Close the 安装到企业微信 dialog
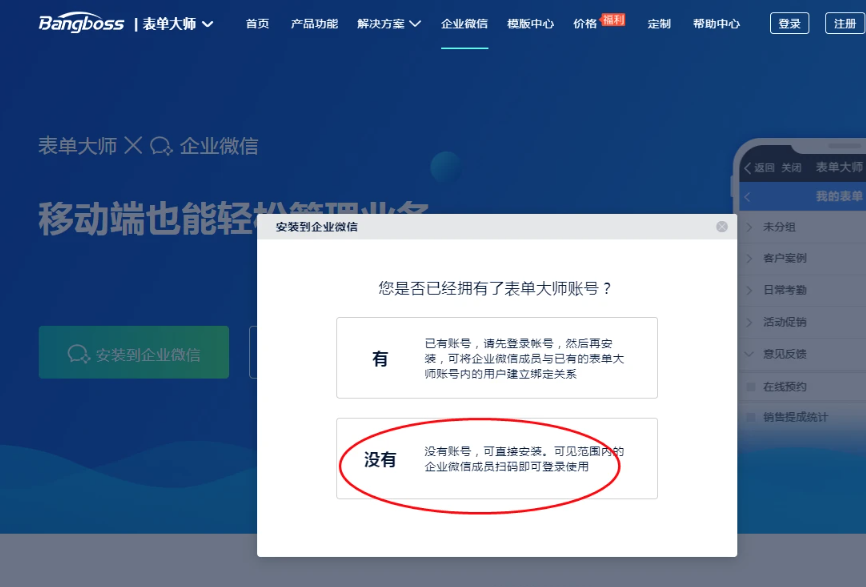866x587 pixels. pyautogui.click(x=722, y=227)
